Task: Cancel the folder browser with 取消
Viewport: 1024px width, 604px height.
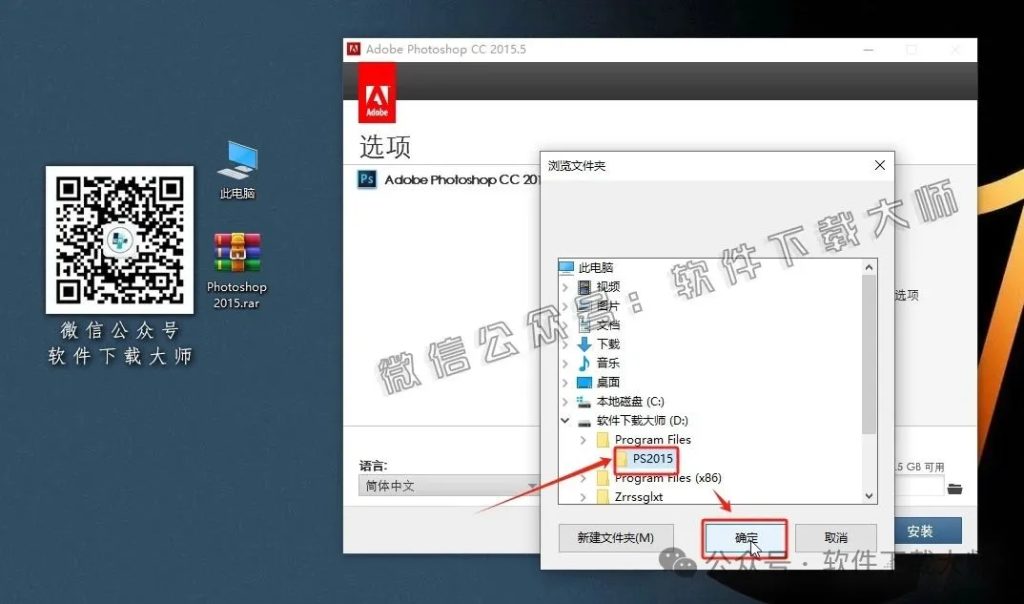Action: click(x=836, y=538)
